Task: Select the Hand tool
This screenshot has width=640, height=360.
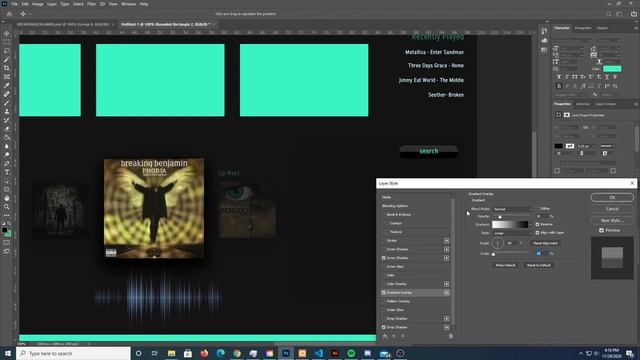Action: [7, 198]
